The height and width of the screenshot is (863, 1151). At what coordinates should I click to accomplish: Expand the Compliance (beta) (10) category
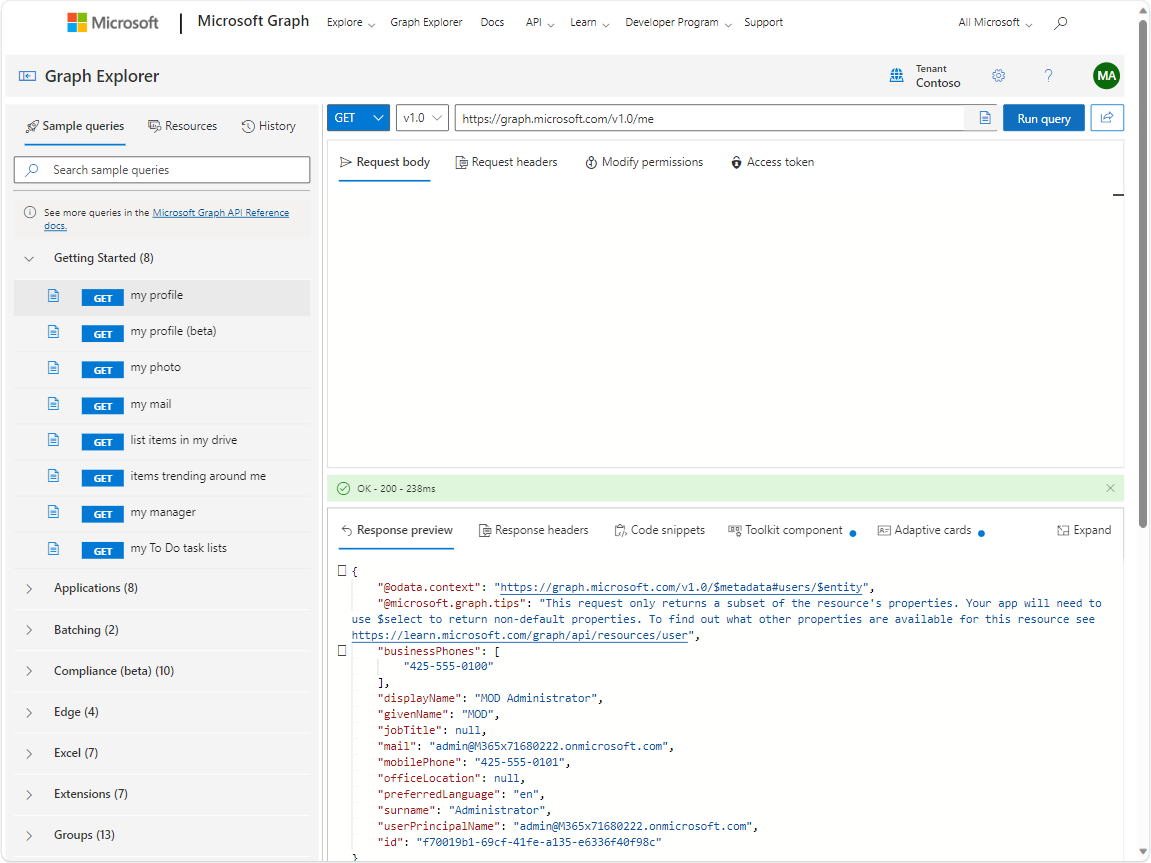click(x=29, y=671)
